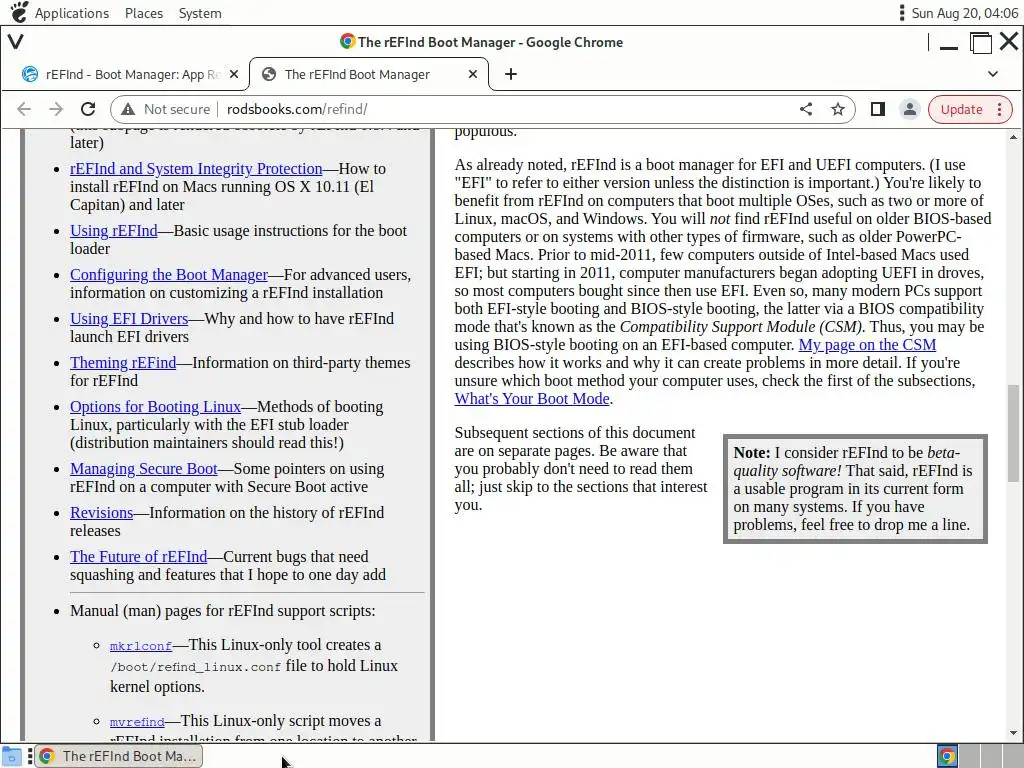Click the scrollbar up arrow

click(1013, 137)
